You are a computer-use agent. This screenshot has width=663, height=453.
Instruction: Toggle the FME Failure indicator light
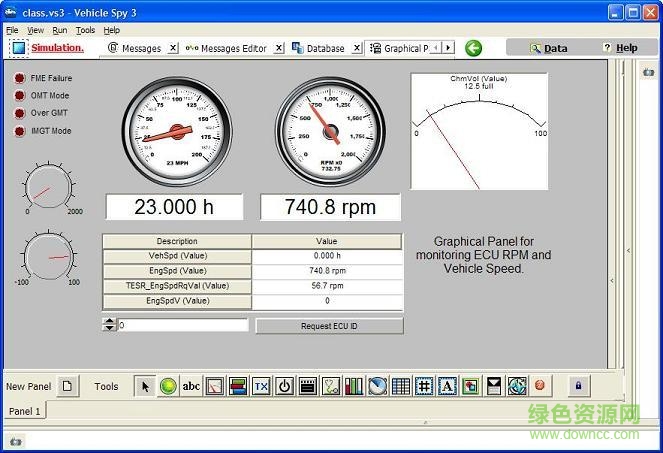click(x=19, y=78)
